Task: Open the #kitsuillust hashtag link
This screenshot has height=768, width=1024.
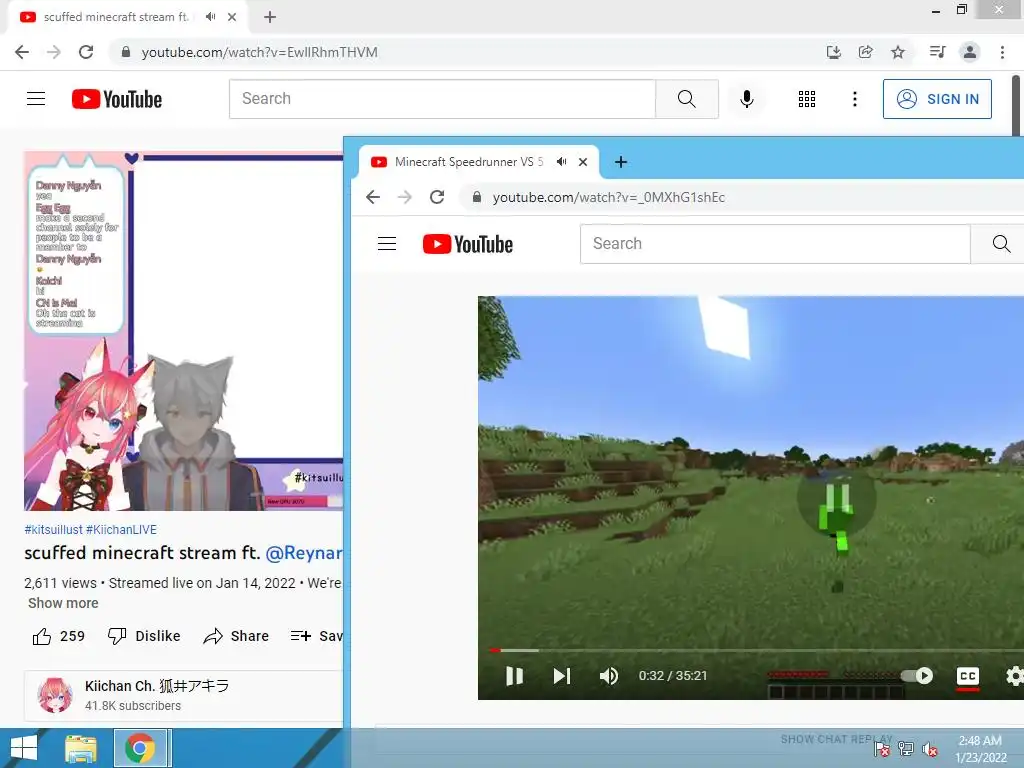Action: [54, 530]
